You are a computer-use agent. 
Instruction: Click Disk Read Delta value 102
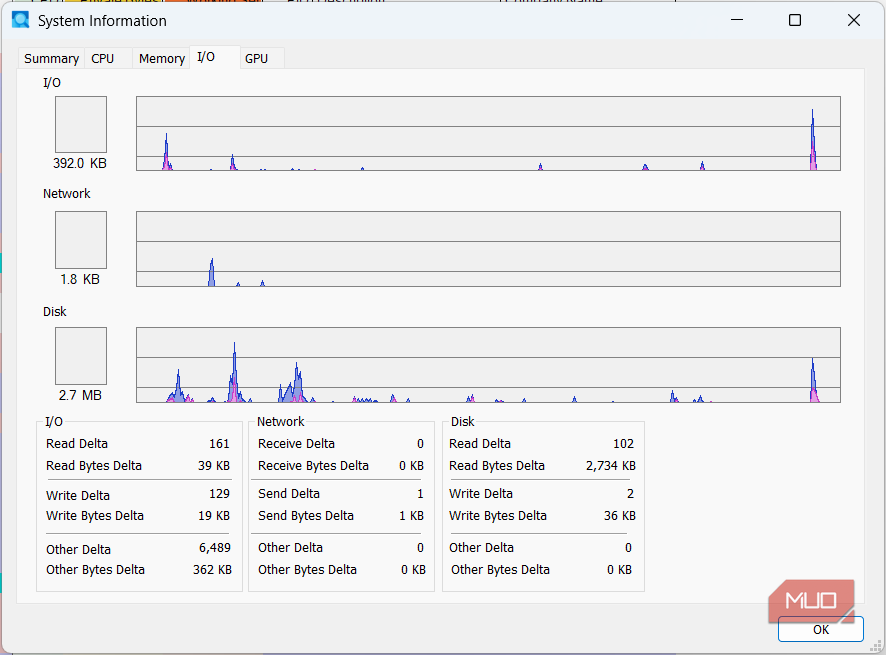tap(623, 444)
